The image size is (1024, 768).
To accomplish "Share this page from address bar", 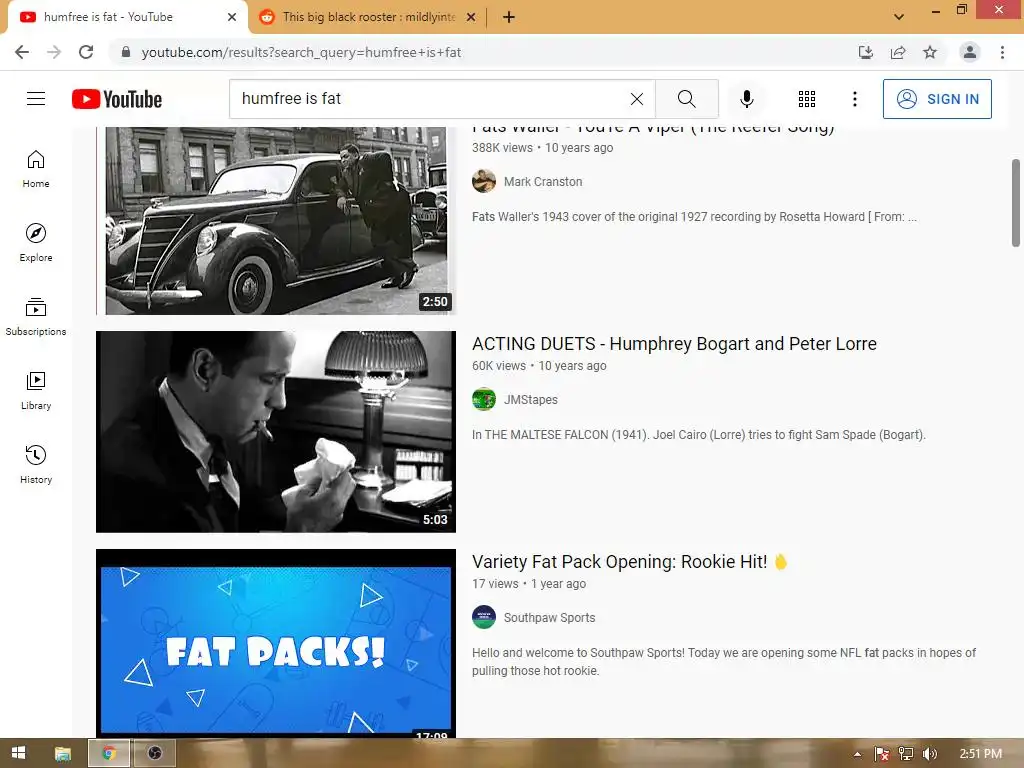I will 898,52.
